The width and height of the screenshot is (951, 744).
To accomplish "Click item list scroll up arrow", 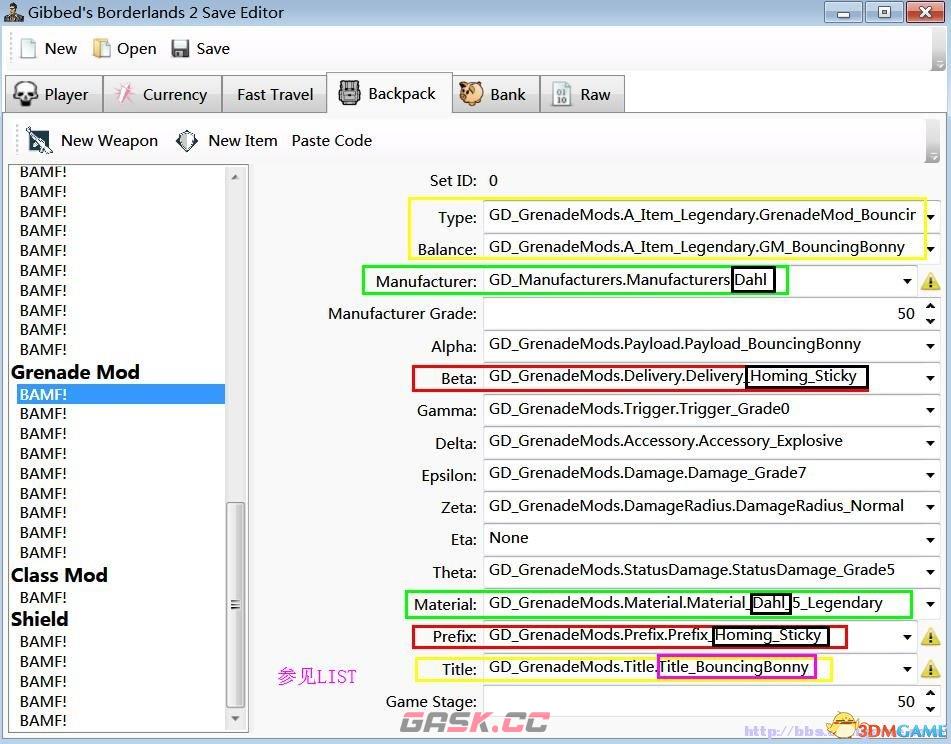I will (235, 177).
